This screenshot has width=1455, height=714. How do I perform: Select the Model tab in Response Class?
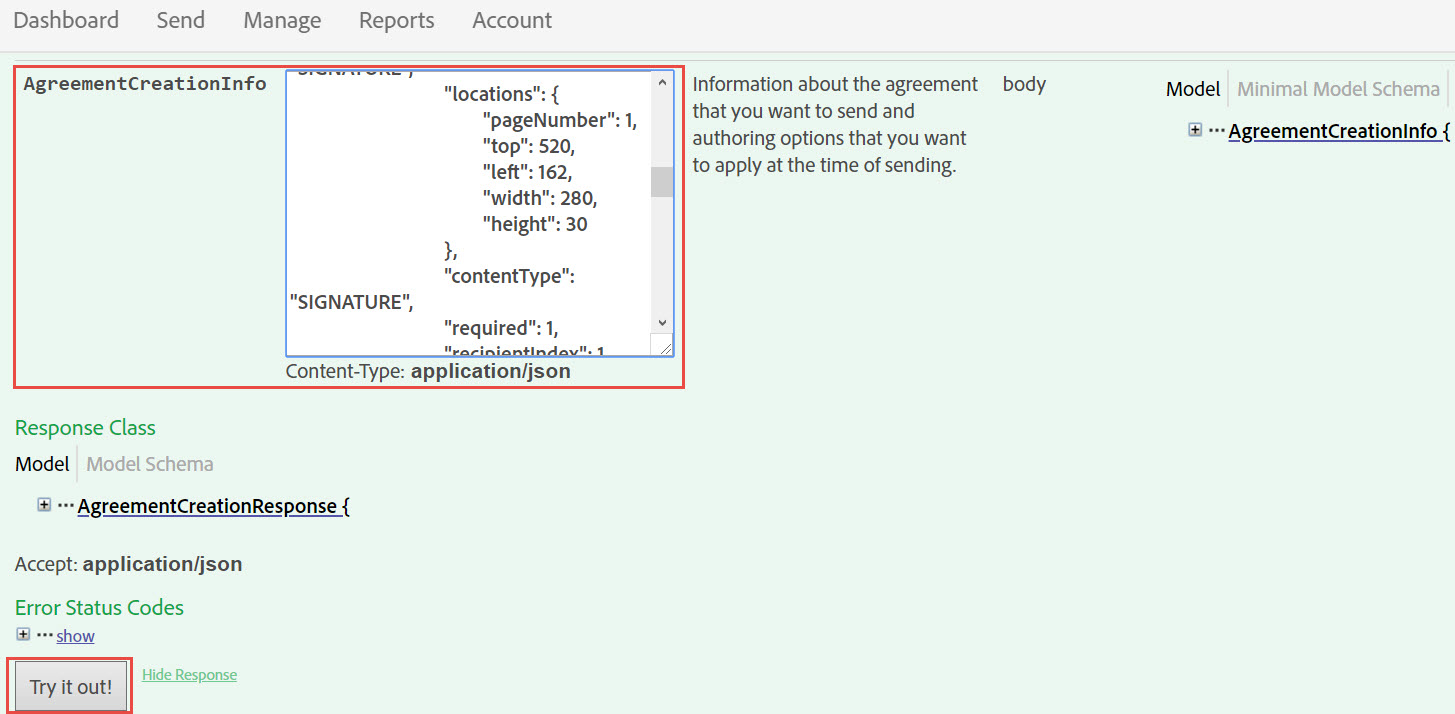(x=42, y=463)
